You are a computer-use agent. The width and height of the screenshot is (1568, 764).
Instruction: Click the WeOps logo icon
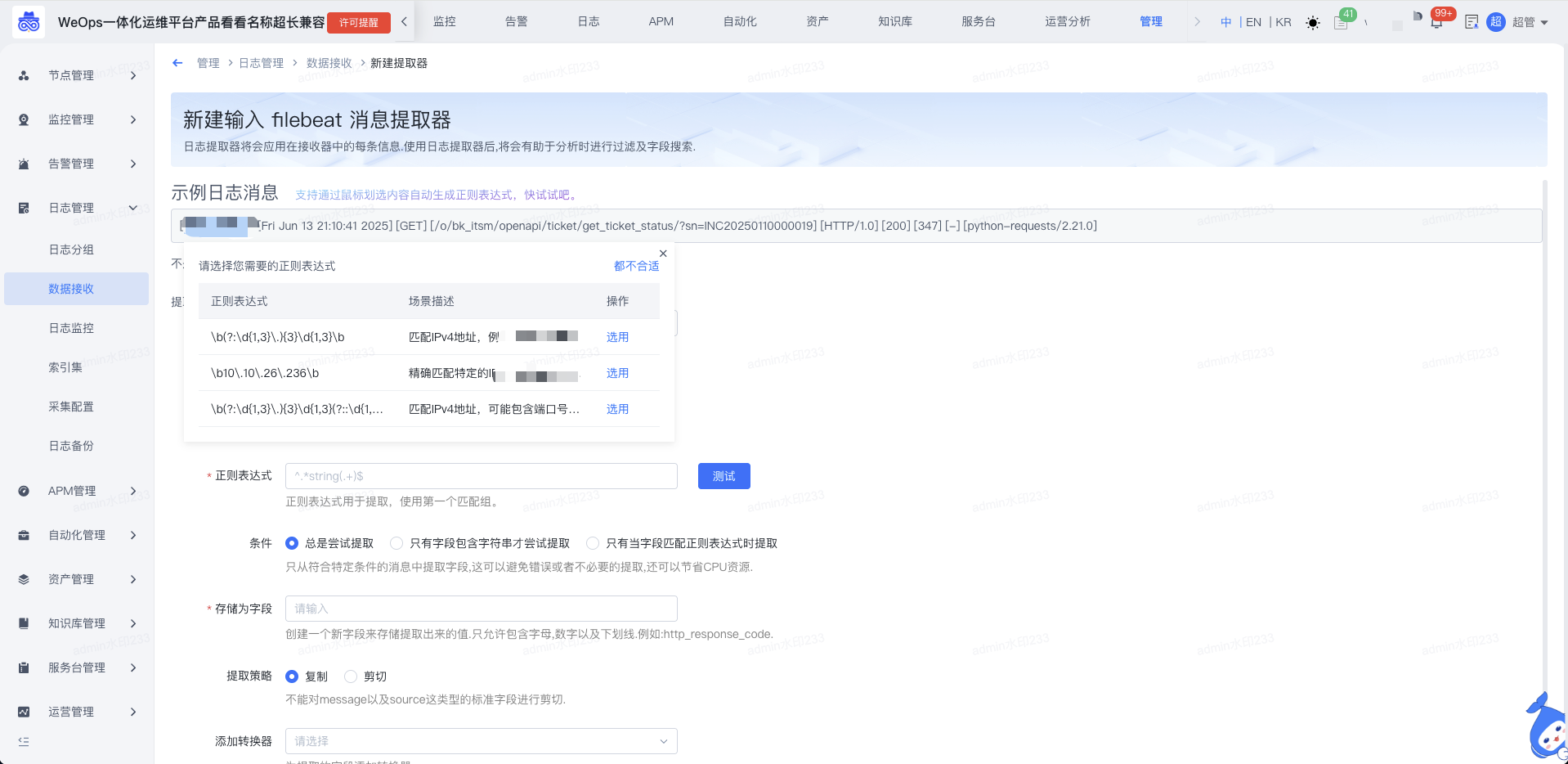pos(29,22)
